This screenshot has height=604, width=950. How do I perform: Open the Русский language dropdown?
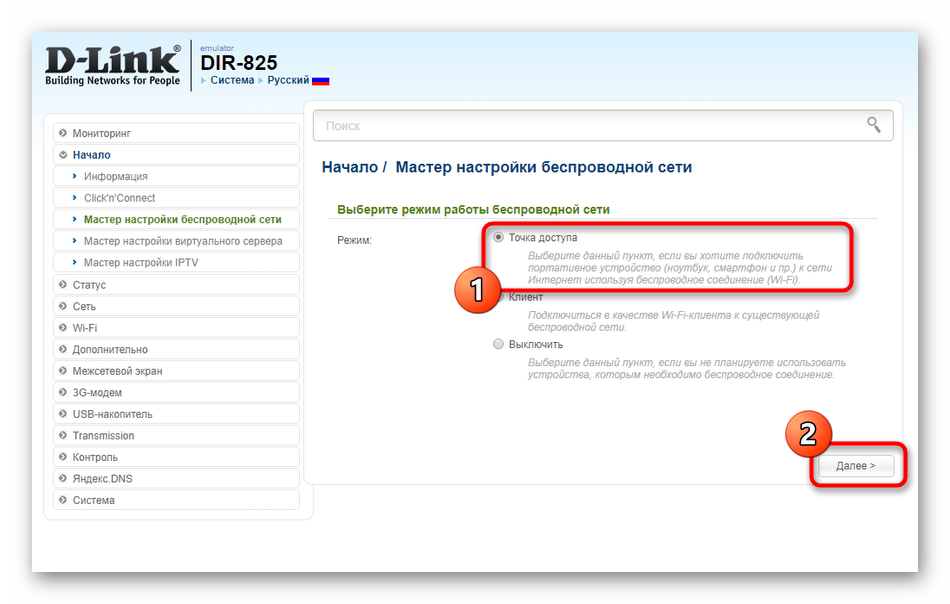click(x=287, y=80)
